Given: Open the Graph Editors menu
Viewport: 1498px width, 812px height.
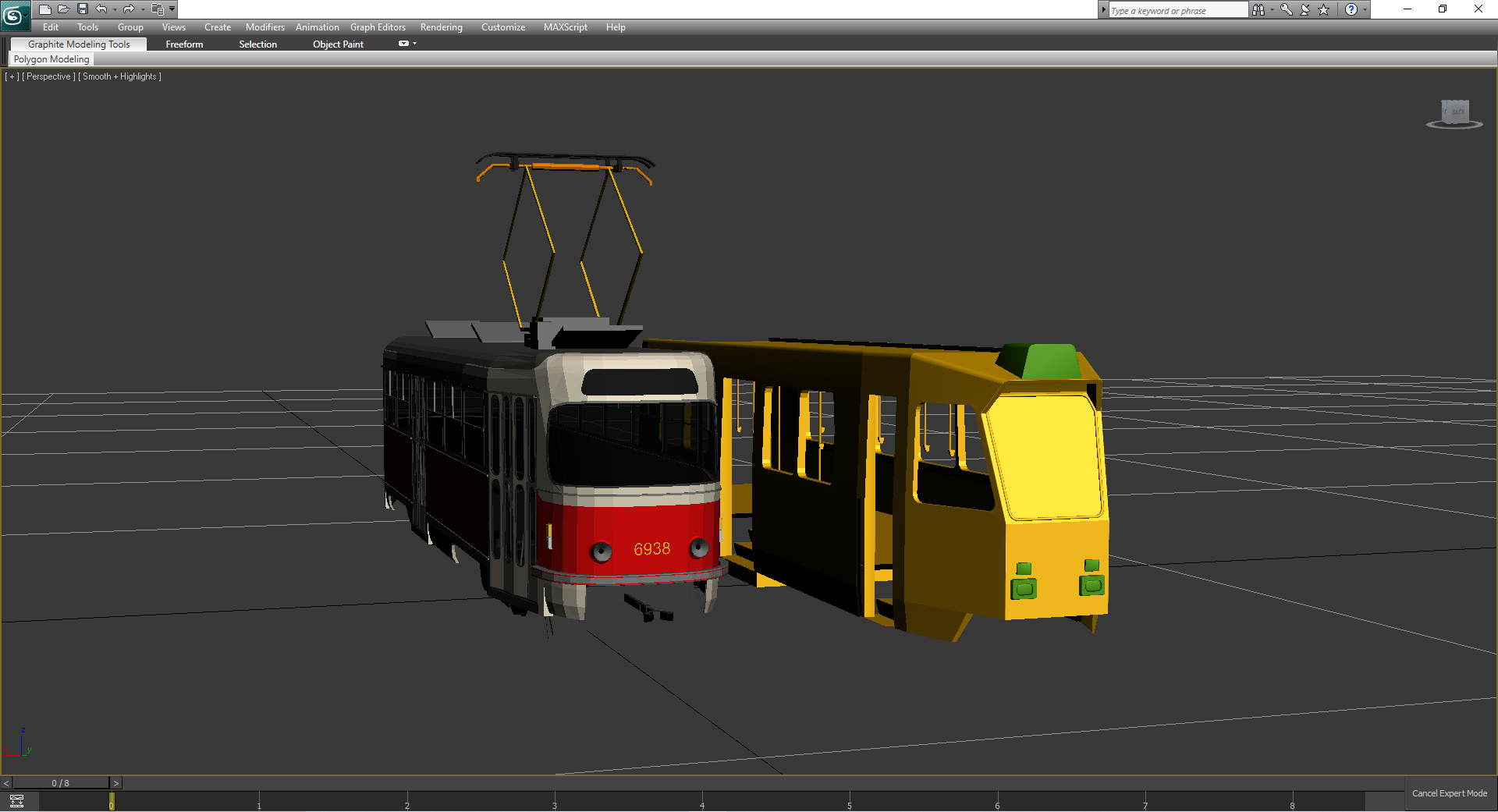Looking at the screenshot, I should tap(378, 27).
